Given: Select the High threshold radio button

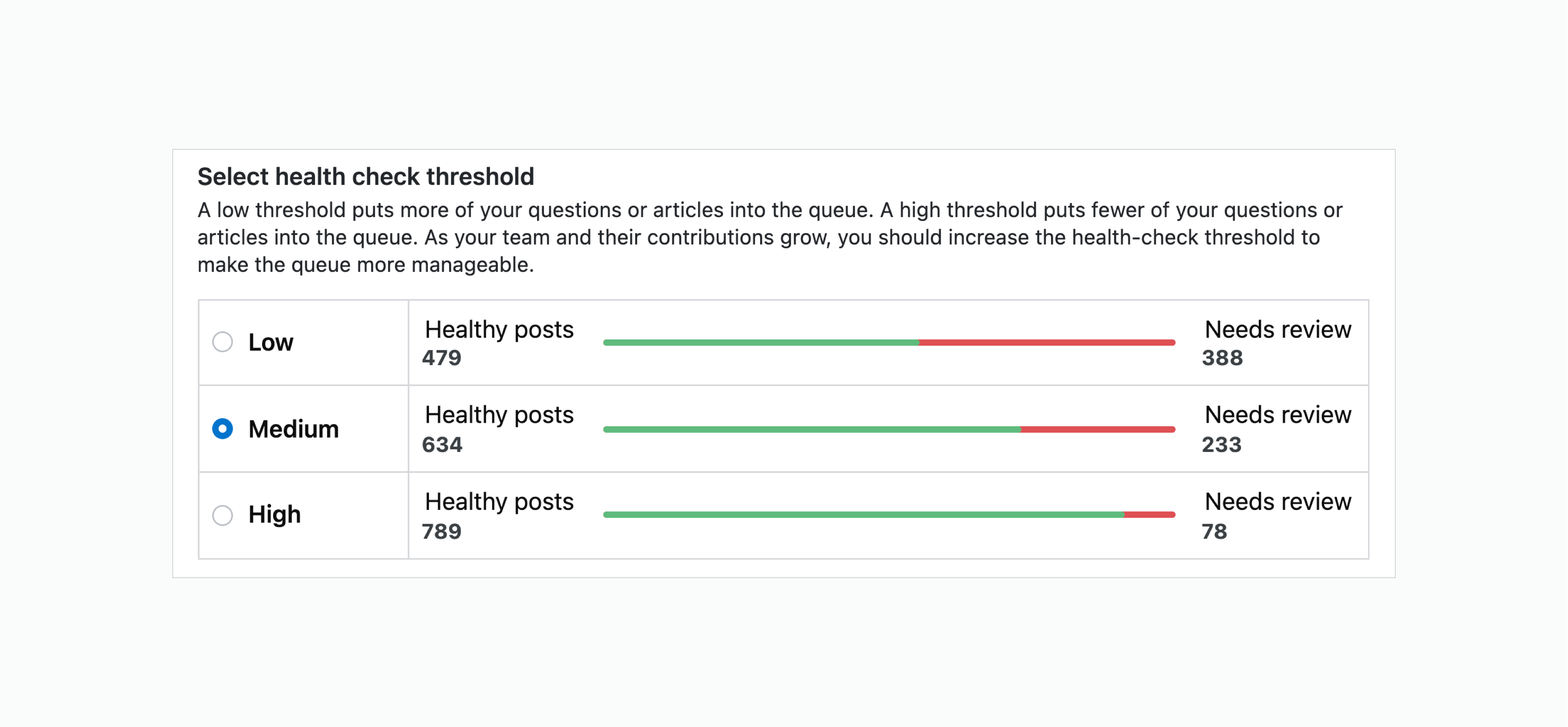Looking at the screenshot, I should [x=222, y=515].
